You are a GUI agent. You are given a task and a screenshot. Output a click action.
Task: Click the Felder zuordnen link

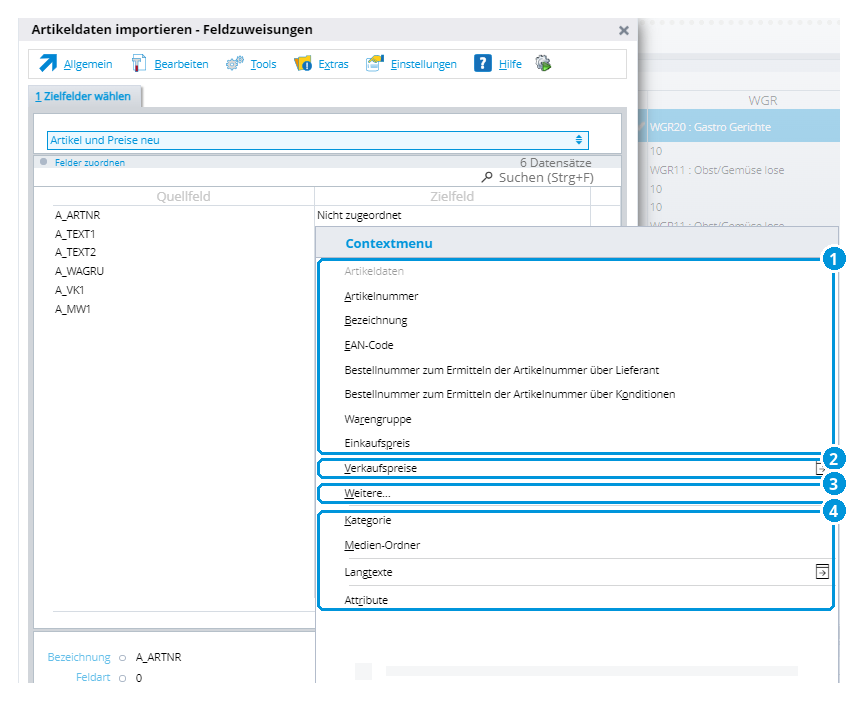(90, 163)
